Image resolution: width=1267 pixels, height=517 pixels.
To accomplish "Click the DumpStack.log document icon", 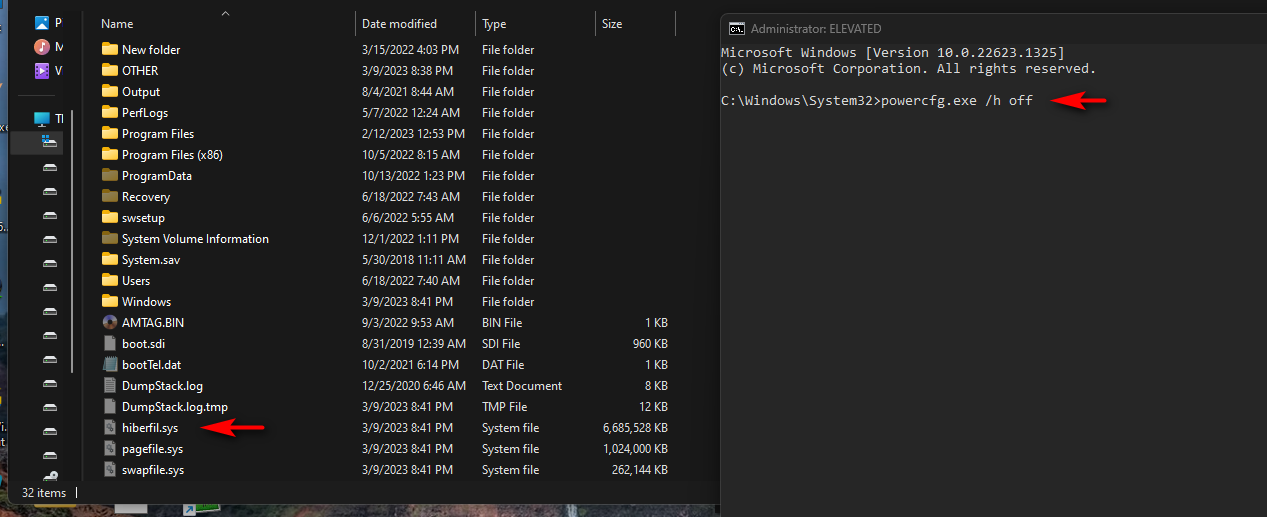I will point(110,385).
